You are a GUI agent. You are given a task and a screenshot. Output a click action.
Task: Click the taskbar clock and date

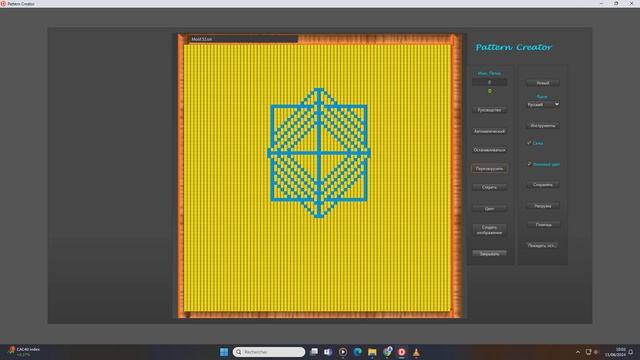point(615,352)
